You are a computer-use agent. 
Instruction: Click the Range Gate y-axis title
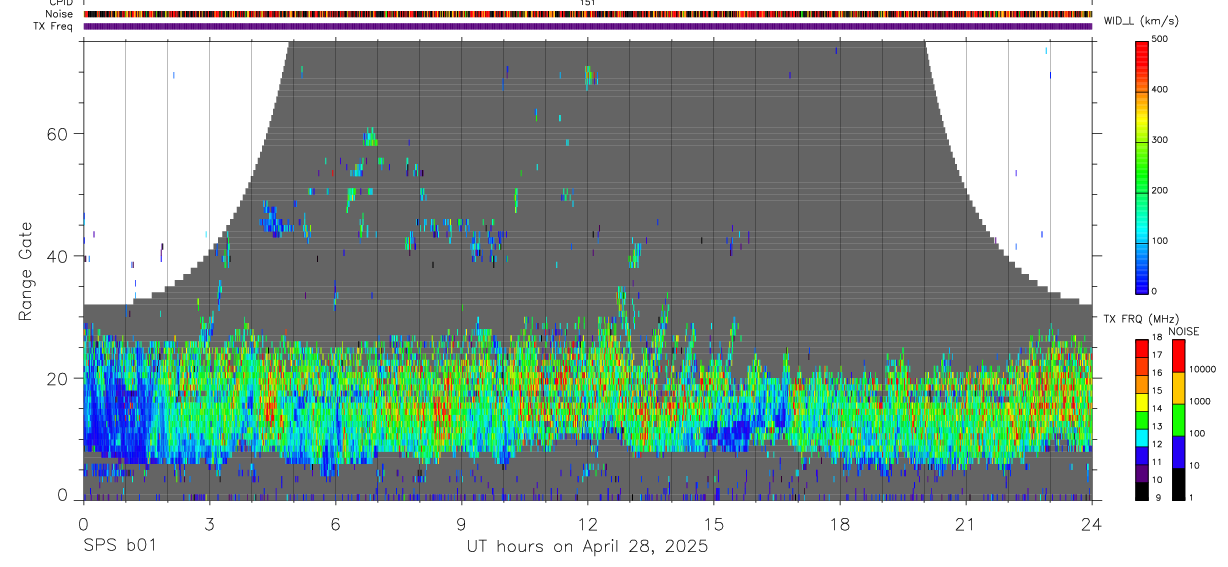click(x=25, y=272)
